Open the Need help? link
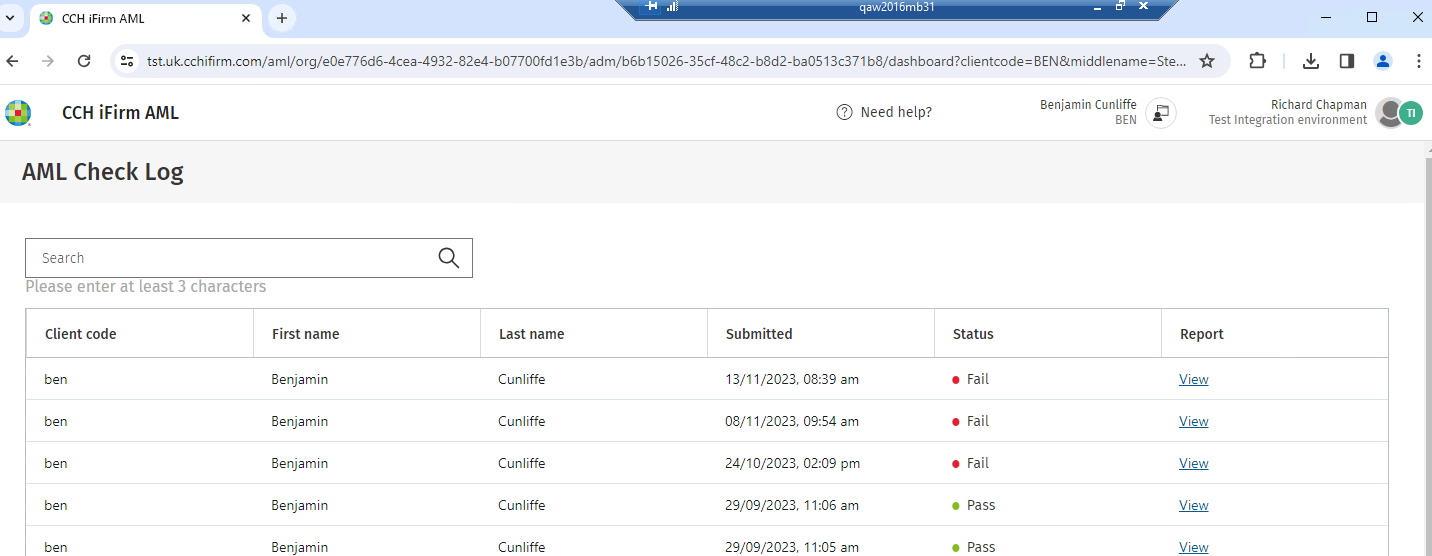 [884, 112]
